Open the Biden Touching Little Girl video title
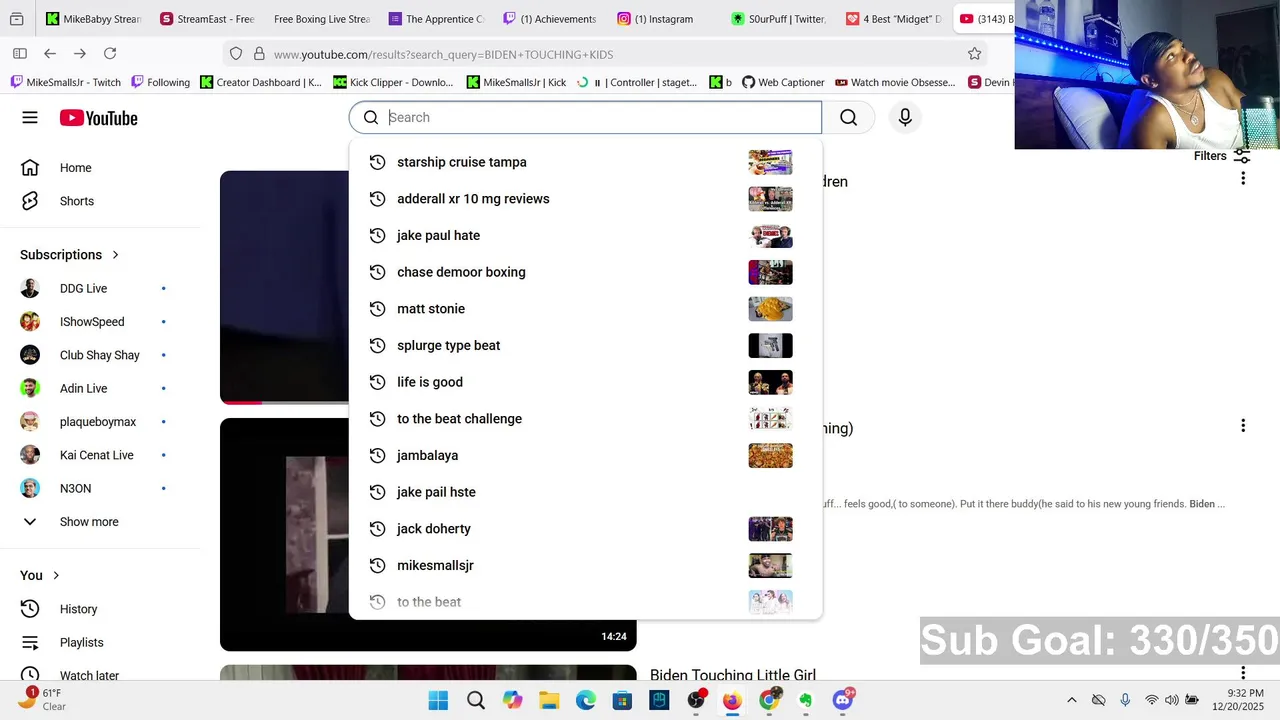This screenshot has width=1280, height=720. tap(733, 676)
